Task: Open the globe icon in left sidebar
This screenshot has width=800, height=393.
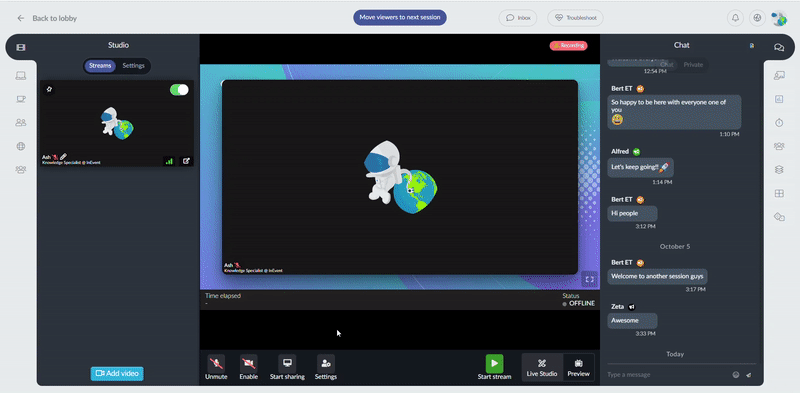Action: 20,146
